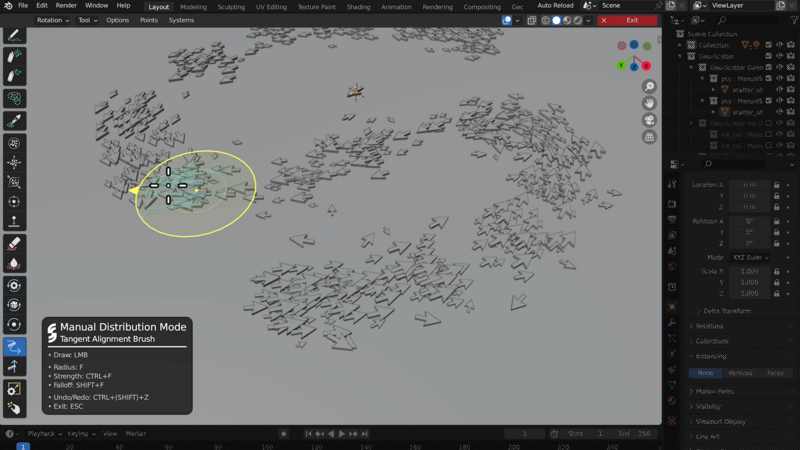
Task: Enable the first ins_col row checkbox
Action: pos(769,134)
